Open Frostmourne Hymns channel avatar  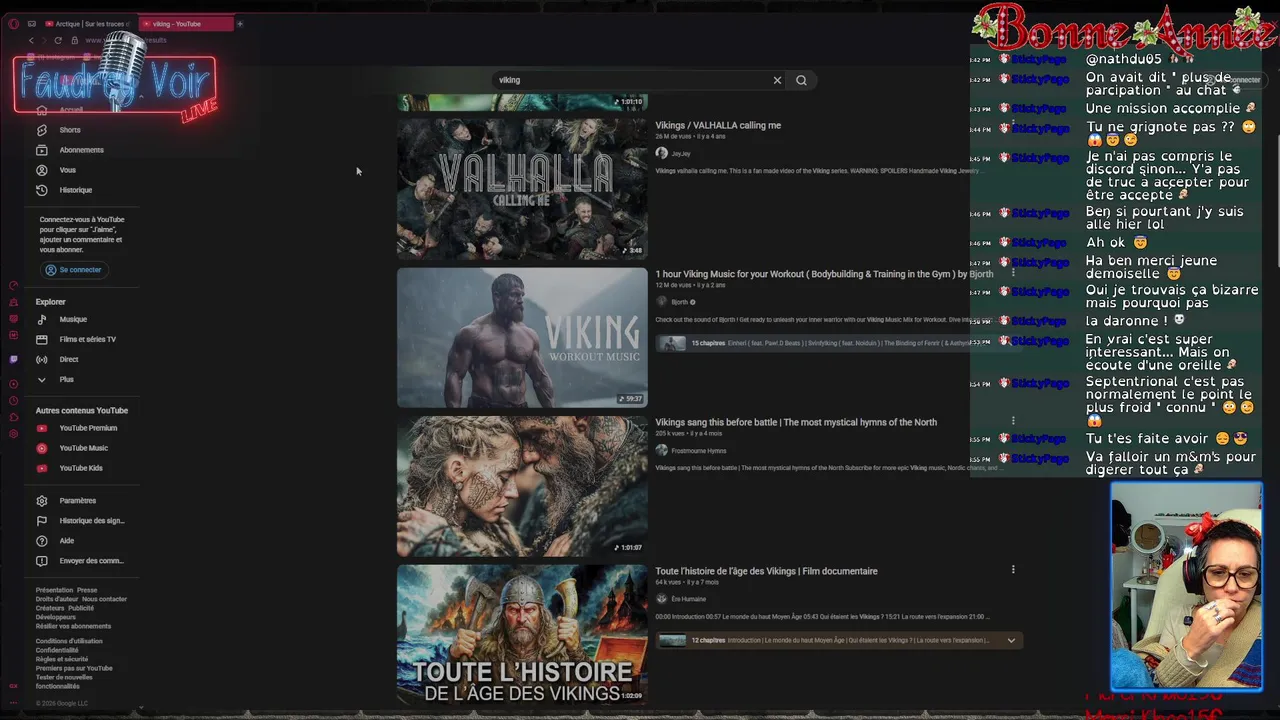point(661,450)
